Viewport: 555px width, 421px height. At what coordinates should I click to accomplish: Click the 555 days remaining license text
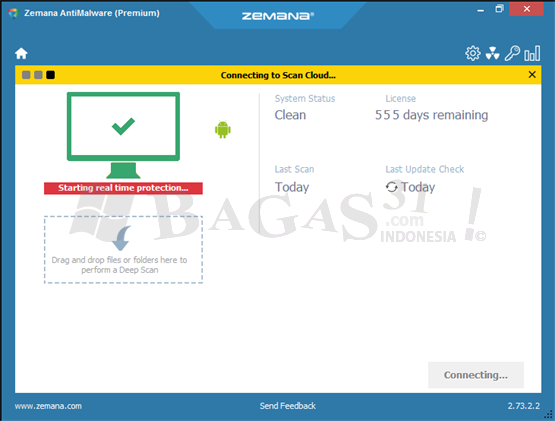(x=431, y=115)
